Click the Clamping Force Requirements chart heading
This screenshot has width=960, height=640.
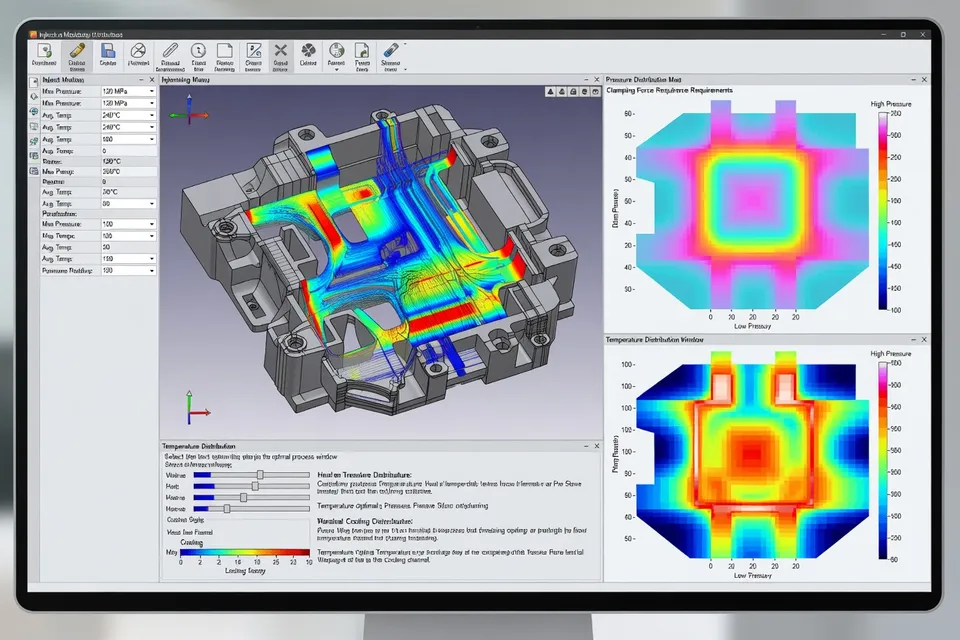click(x=669, y=90)
